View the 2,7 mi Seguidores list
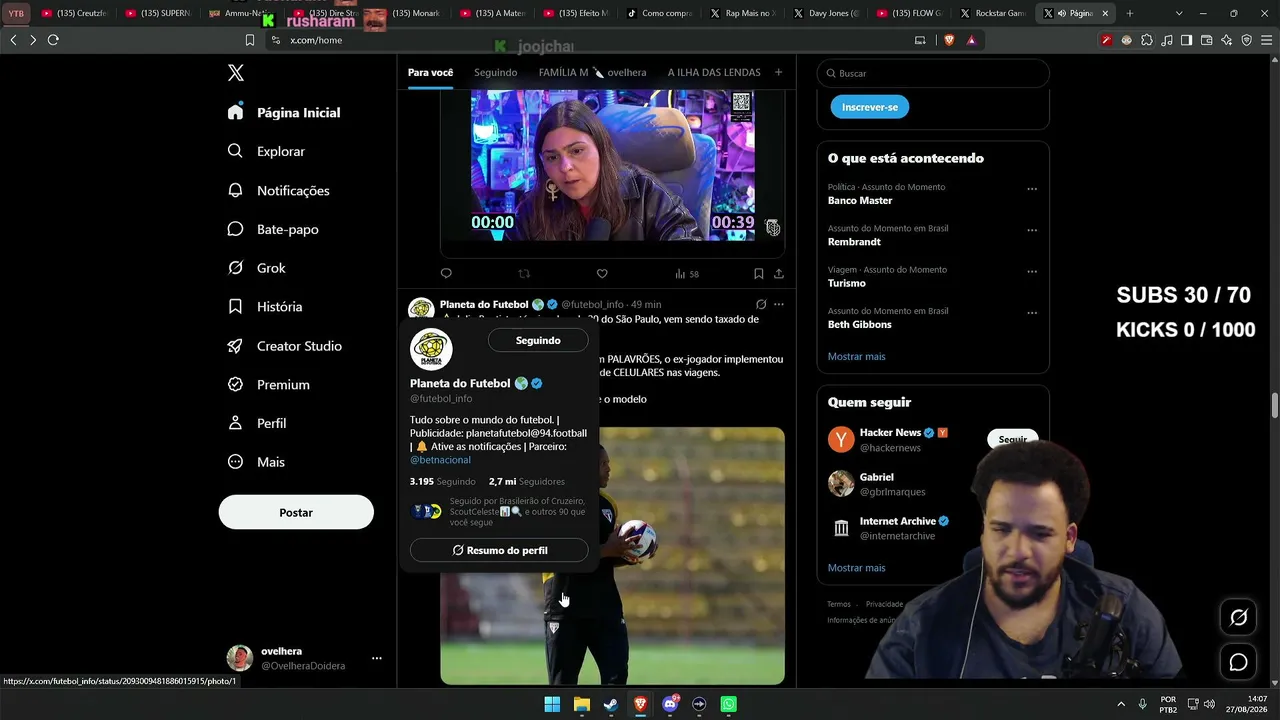 527,481
